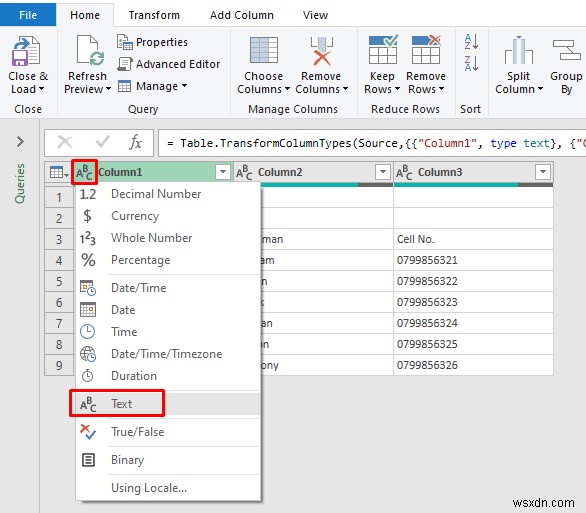This screenshot has height=513, width=586.
Task: Select row number 9
Action: pyautogui.click(x=59, y=365)
